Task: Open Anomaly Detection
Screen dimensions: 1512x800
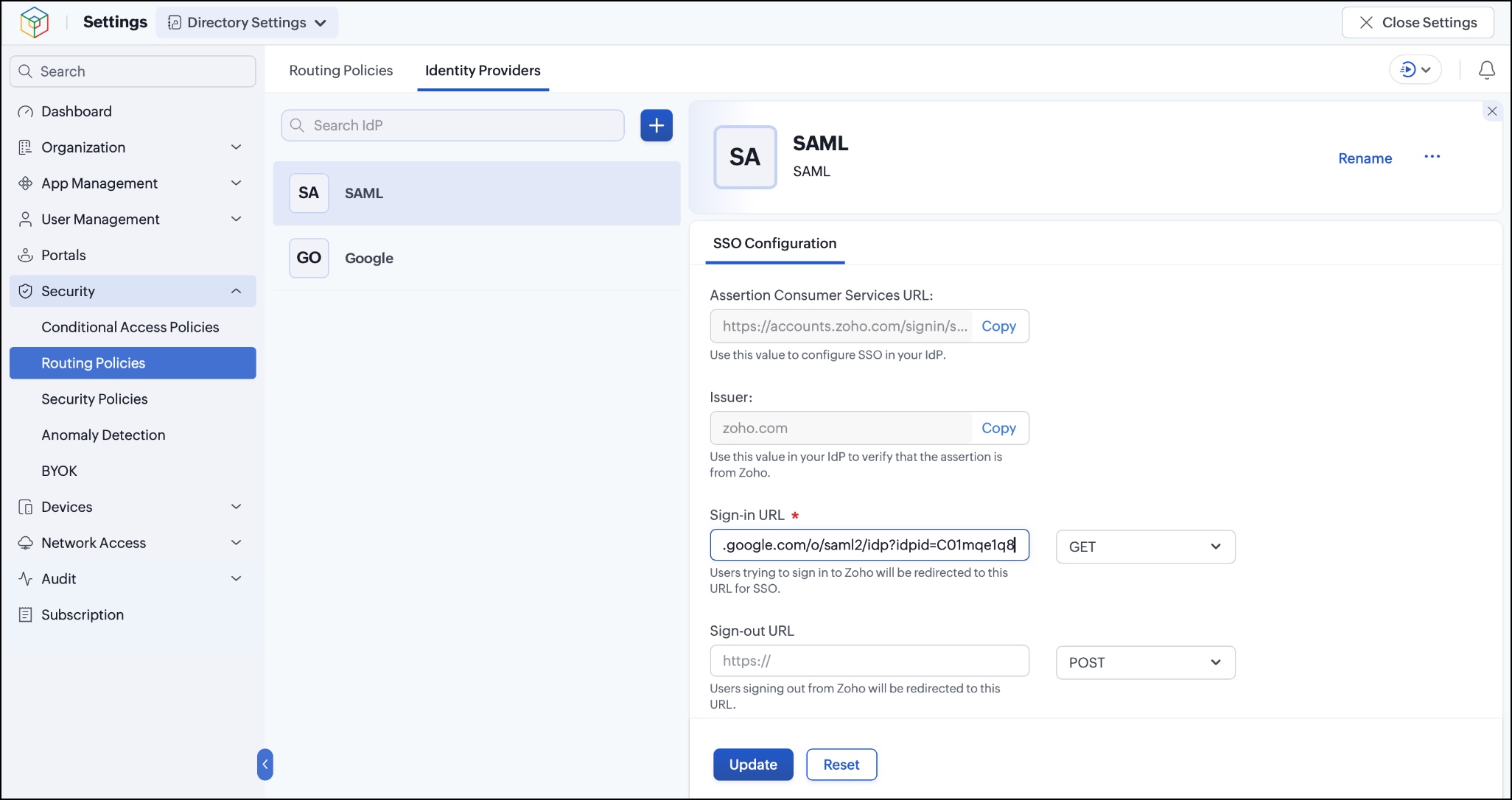Action: [x=103, y=435]
